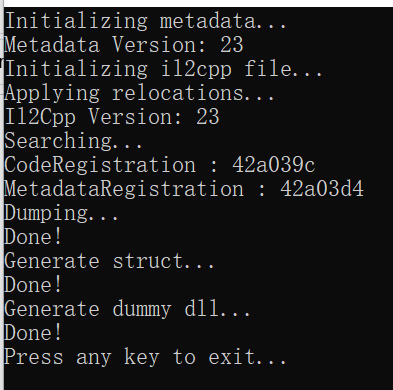
Task: Click the 'Generate dummy dll...' line
Action: pyautogui.click(x=127, y=309)
